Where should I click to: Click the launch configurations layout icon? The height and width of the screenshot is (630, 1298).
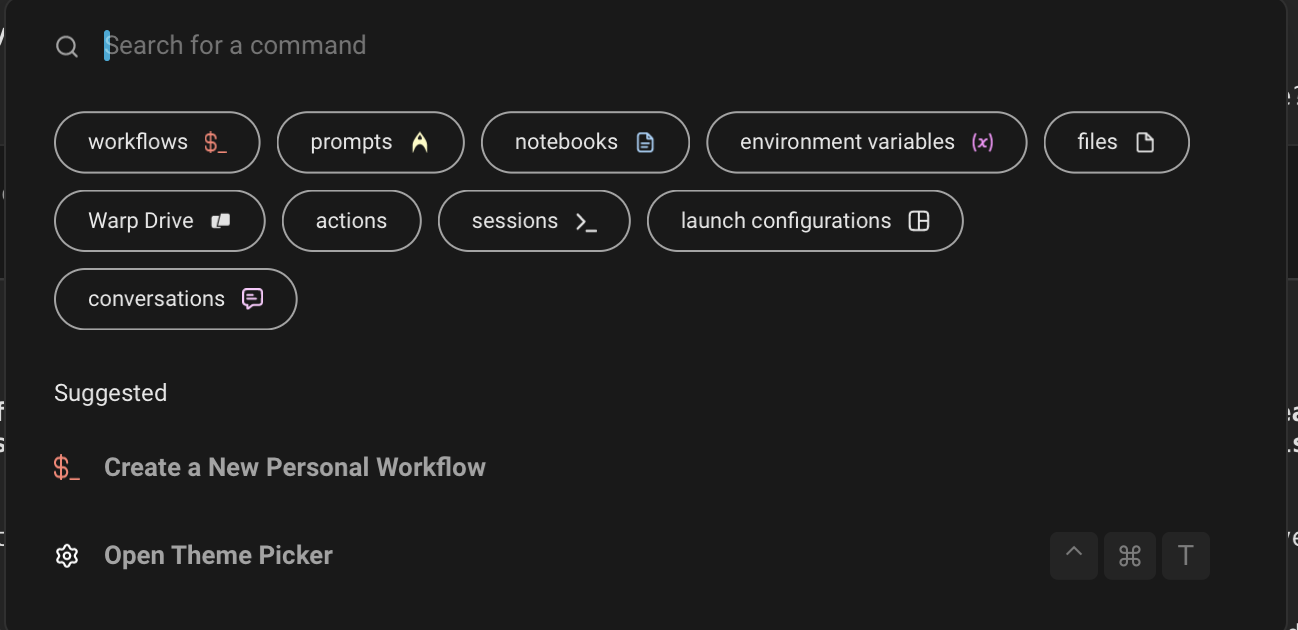pyautogui.click(x=919, y=221)
